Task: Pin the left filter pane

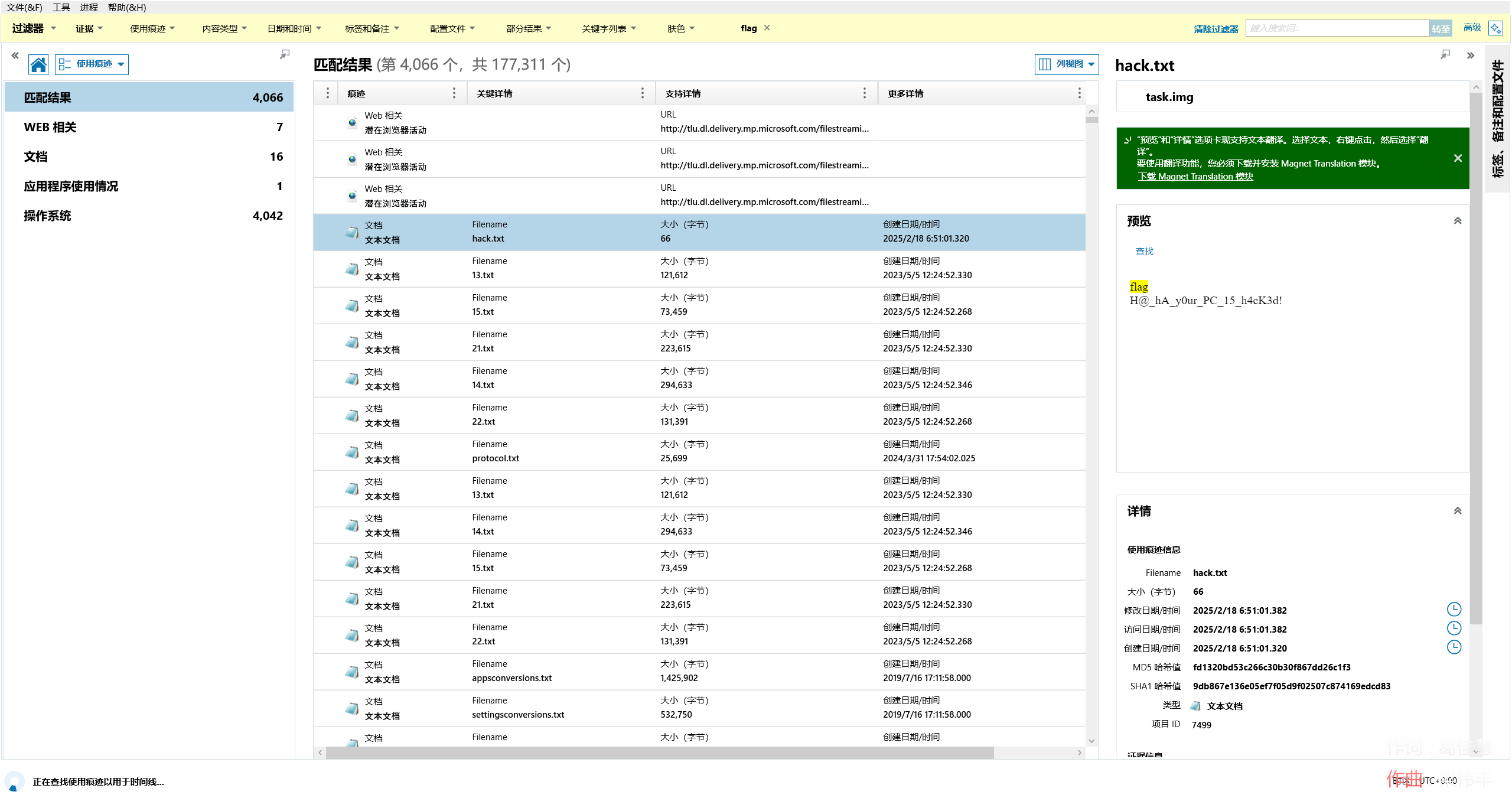Action: click(285, 54)
